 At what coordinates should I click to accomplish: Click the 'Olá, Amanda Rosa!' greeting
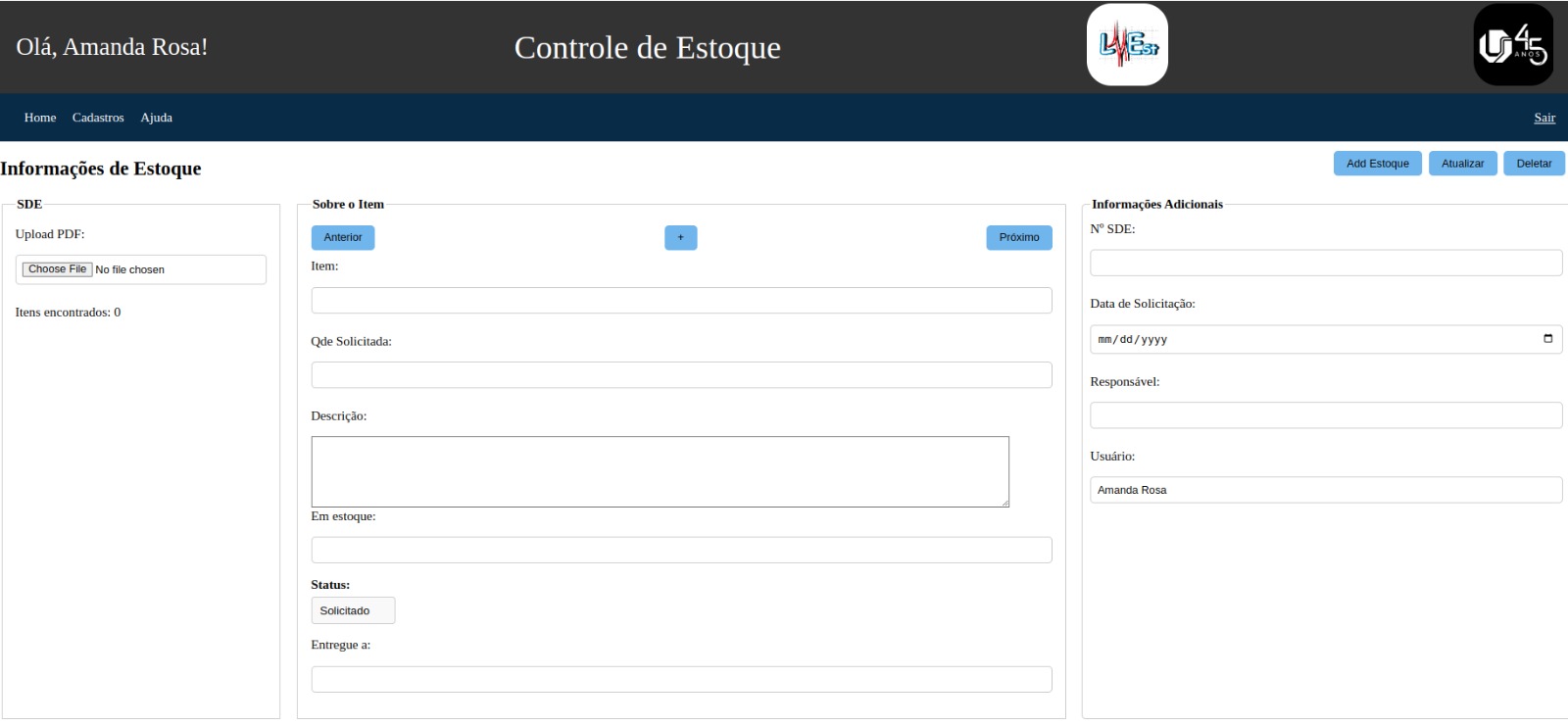click(112, 47)
